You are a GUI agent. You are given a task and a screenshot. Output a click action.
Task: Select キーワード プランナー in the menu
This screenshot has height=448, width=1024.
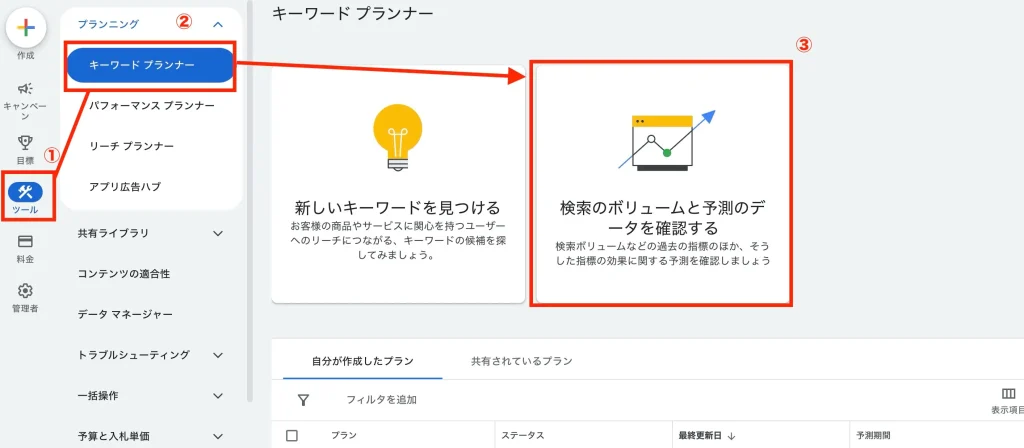[x=151, y=65]
